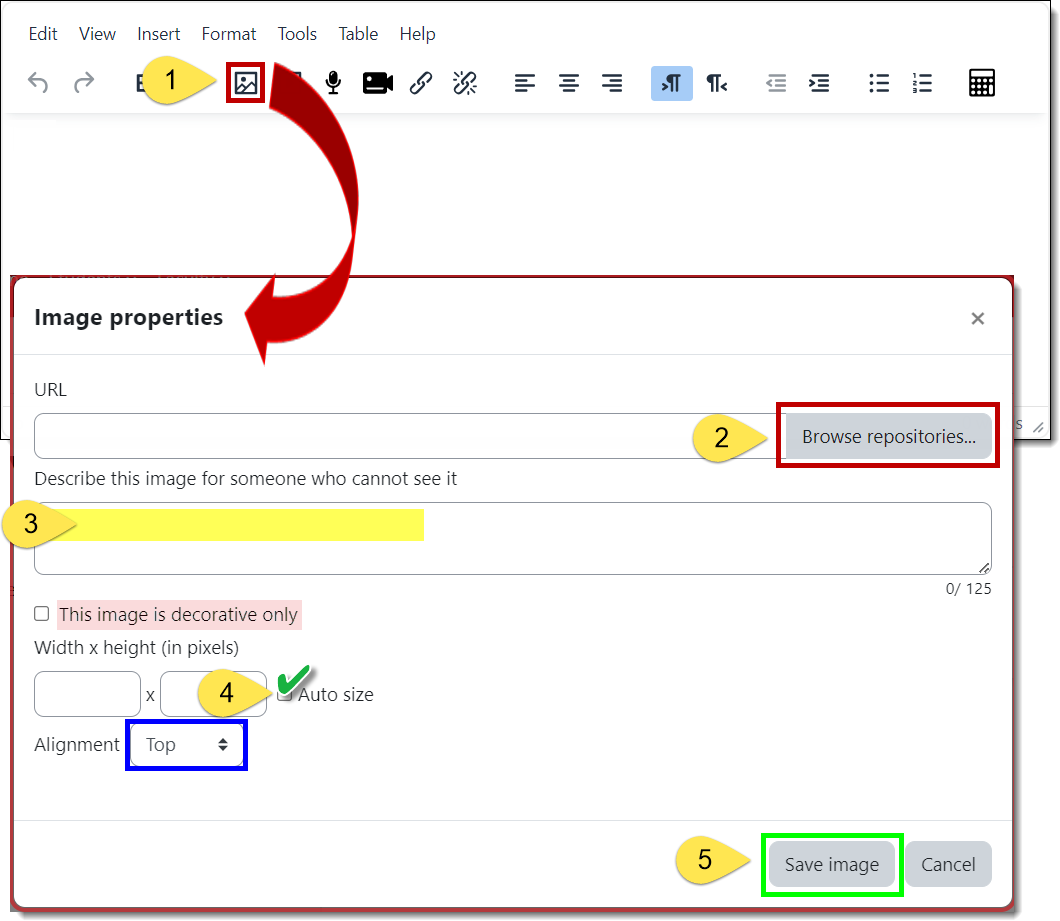Select the Insert image tool
Viewport: 1060px width, 921px height.
(x=245, y=83)
